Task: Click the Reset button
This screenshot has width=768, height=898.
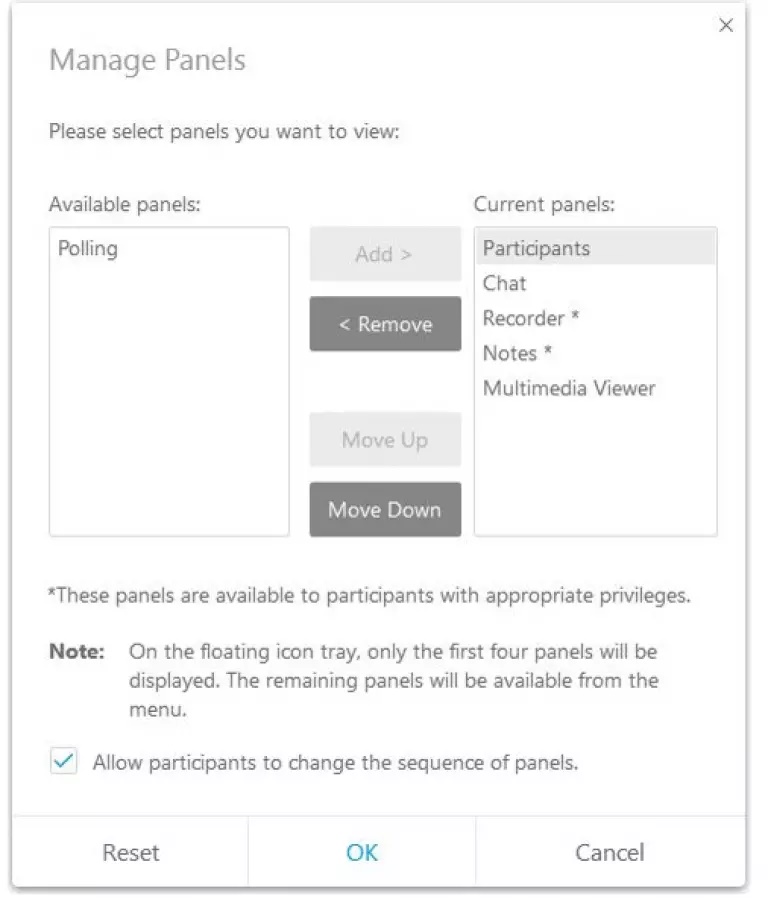Action: tap(130, 852)
